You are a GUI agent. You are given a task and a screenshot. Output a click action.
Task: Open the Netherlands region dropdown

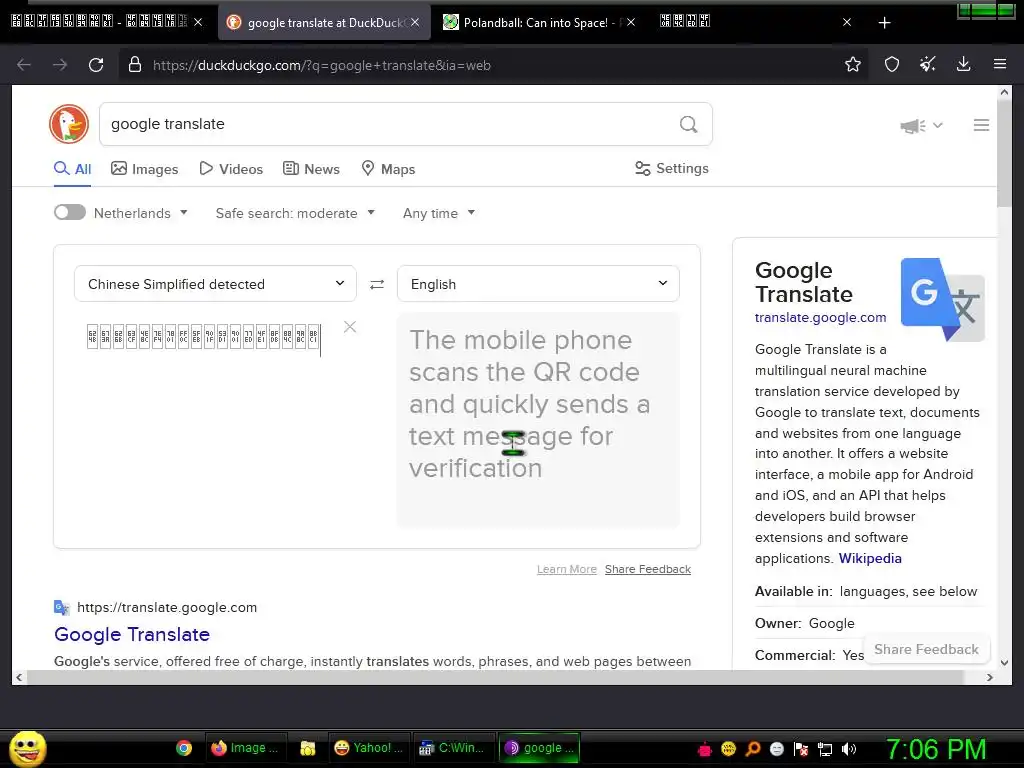pos(140,213)
